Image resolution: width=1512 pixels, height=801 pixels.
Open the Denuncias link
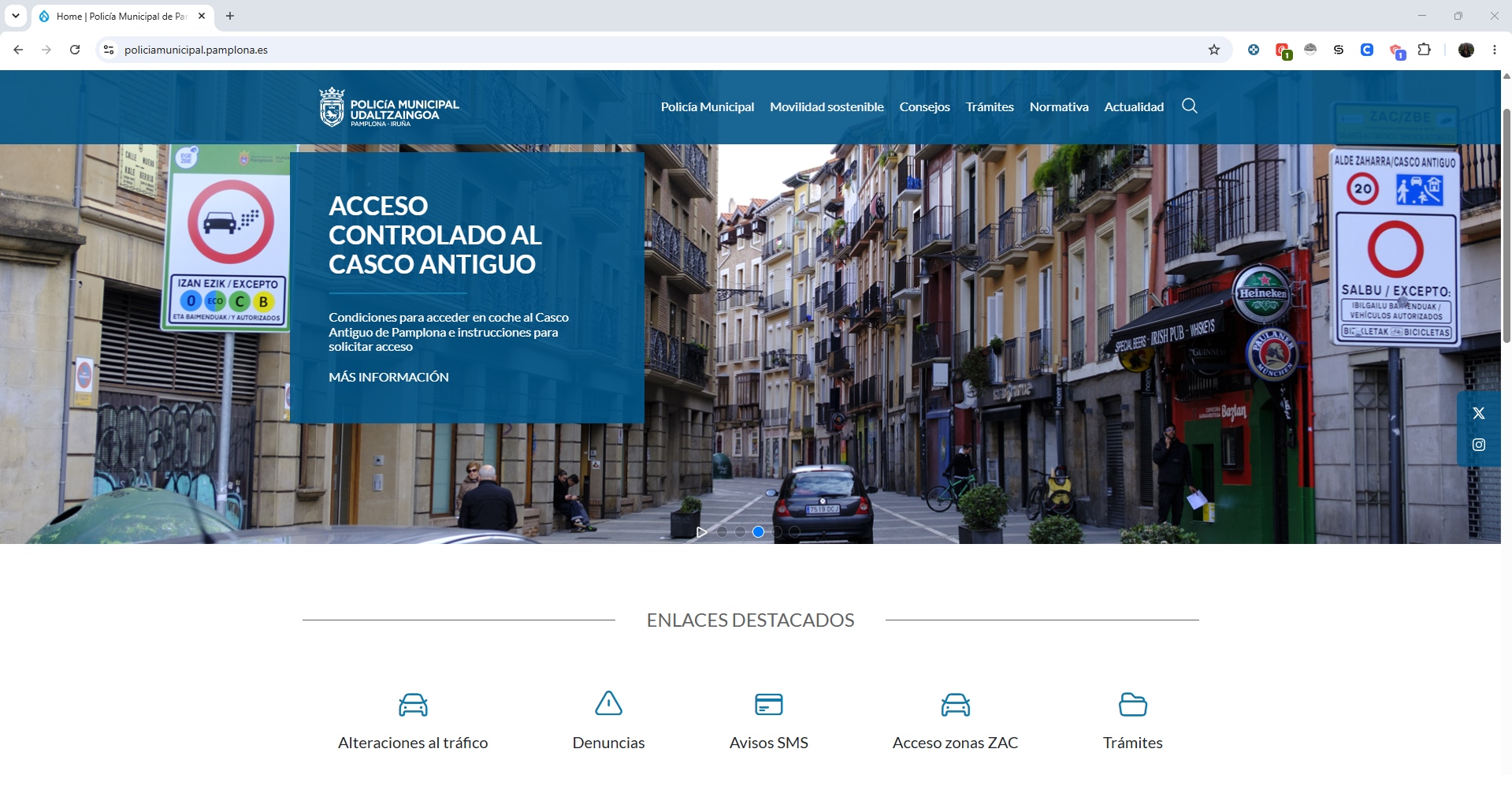point(608,743)
